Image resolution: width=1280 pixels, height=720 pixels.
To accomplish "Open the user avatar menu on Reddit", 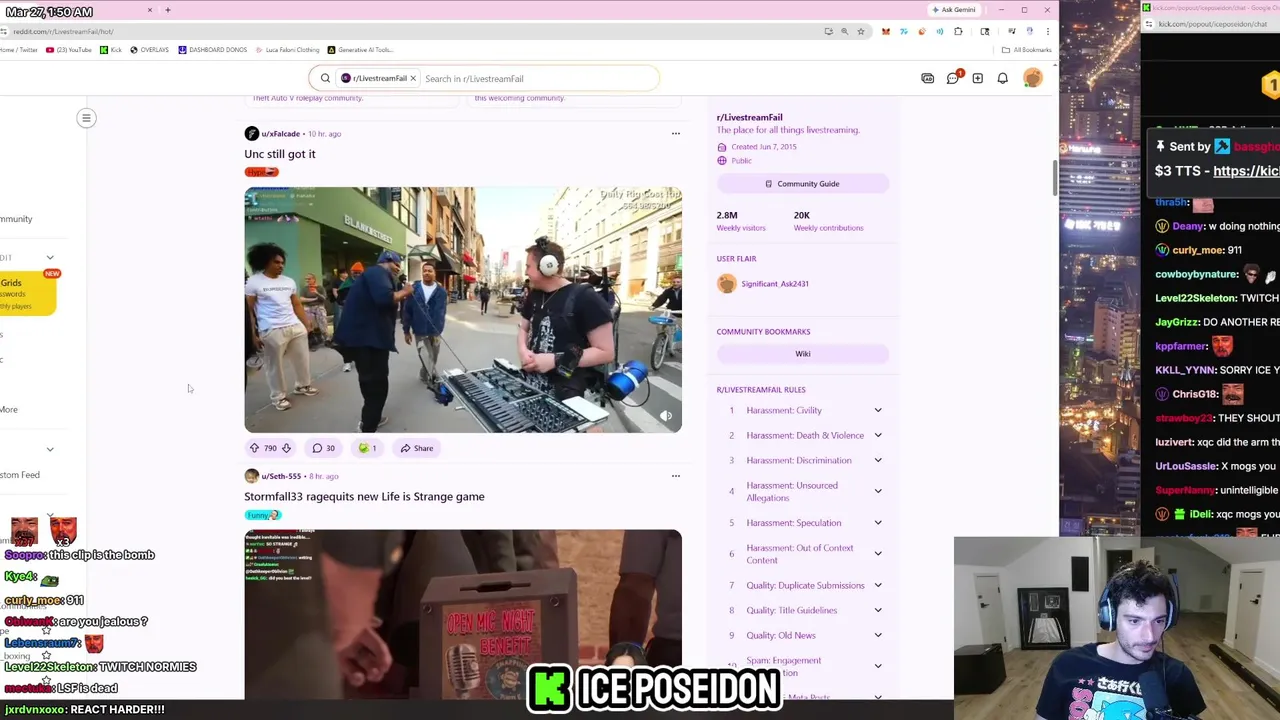I will point(1033,78).
